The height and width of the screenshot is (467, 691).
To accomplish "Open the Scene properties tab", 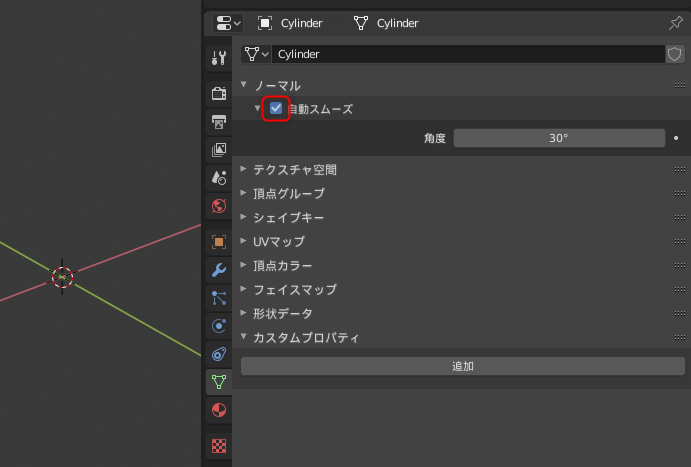I will [219, 178].
